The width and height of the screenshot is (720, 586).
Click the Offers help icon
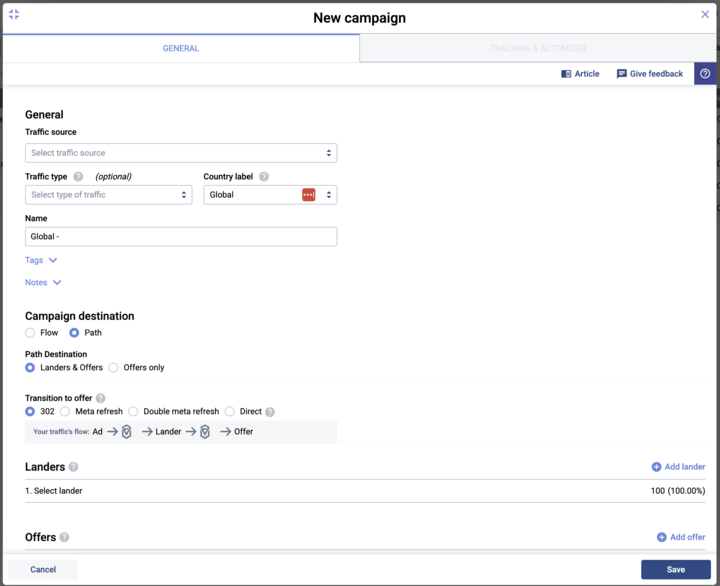pyautogui.click(x=65, y=537)
